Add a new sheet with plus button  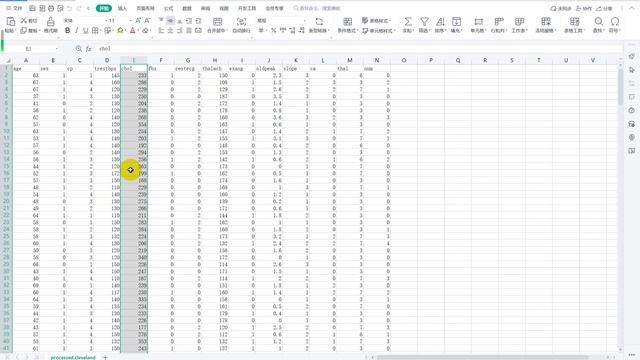pos(105,357)
